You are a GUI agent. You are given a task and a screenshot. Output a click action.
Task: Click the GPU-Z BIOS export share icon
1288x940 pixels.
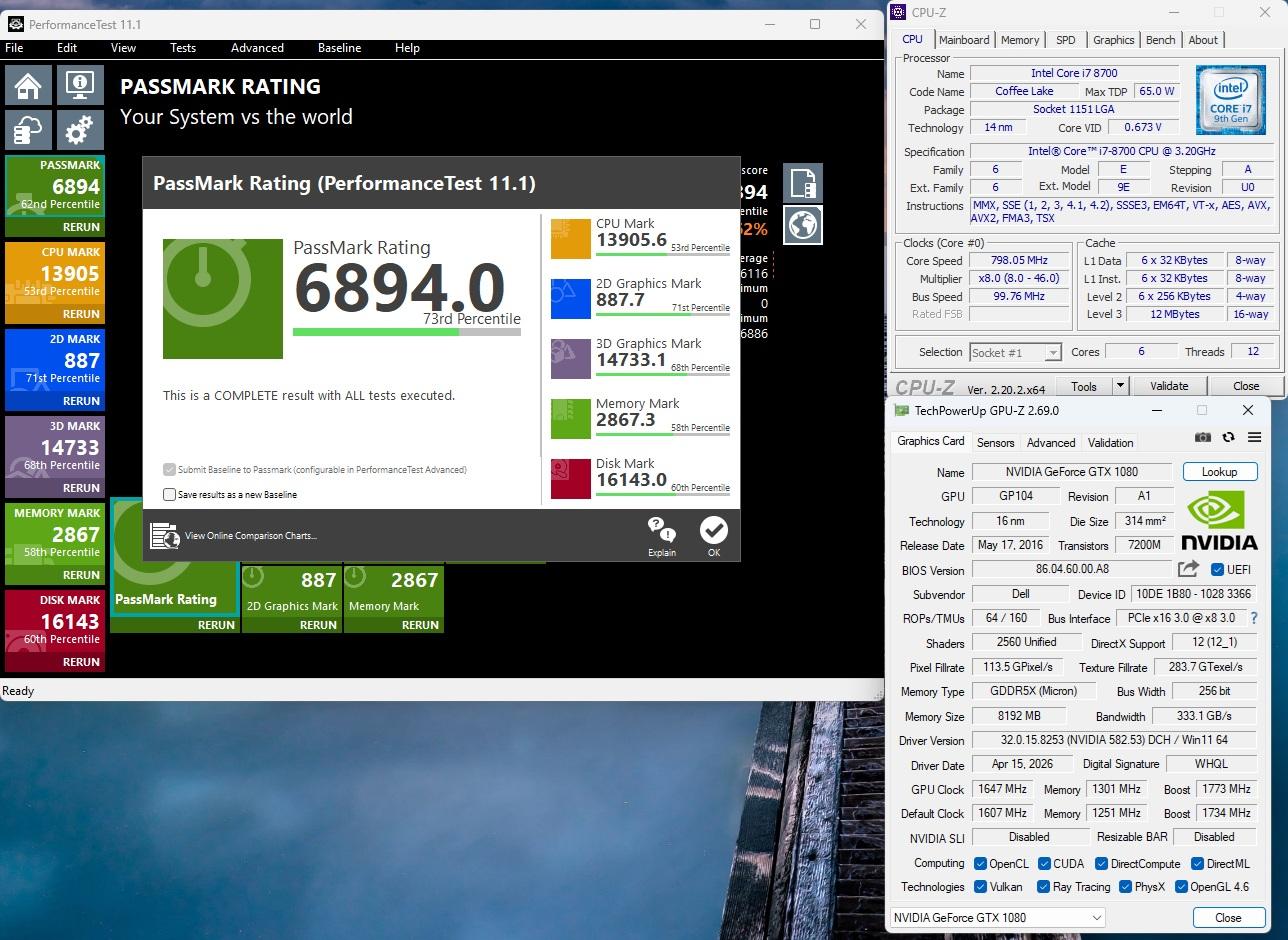pyautogui.click(x=1188, y=569)
